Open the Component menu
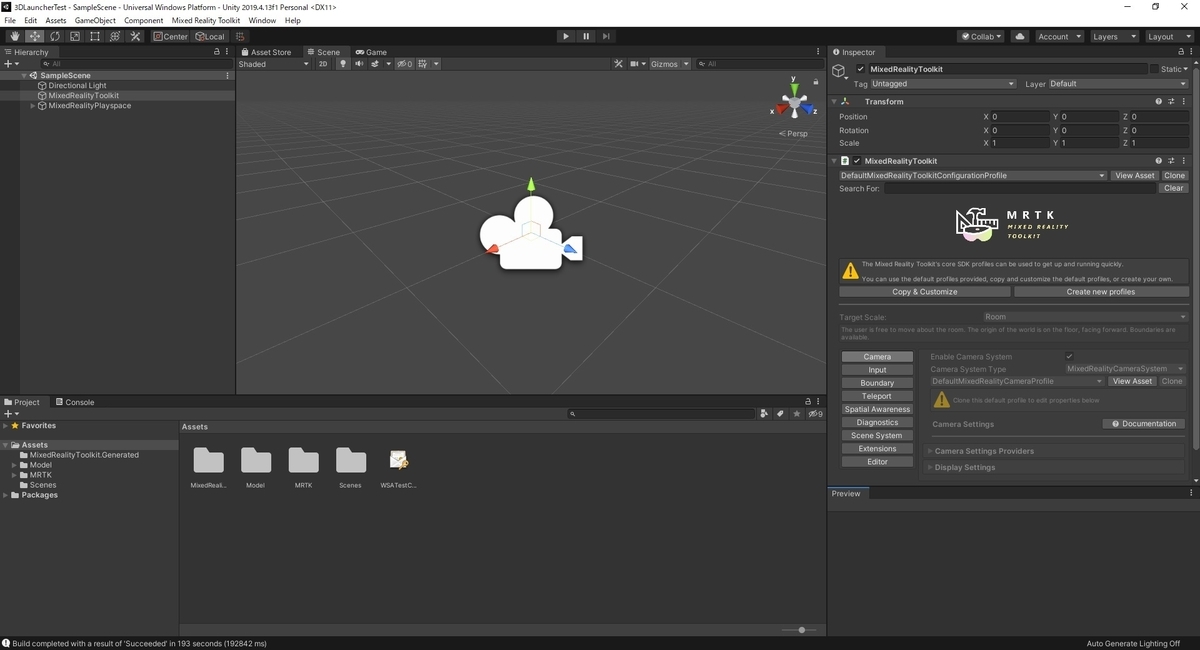Image resolution: width=1200 pixels, height=650 pixels. click(x=143, y=20)
